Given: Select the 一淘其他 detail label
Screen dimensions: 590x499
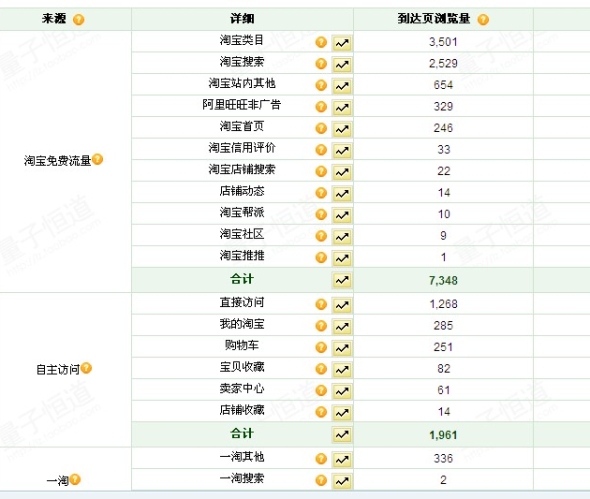Looking at the screenshot, I should pyautogui.click(x=242, y=456).
